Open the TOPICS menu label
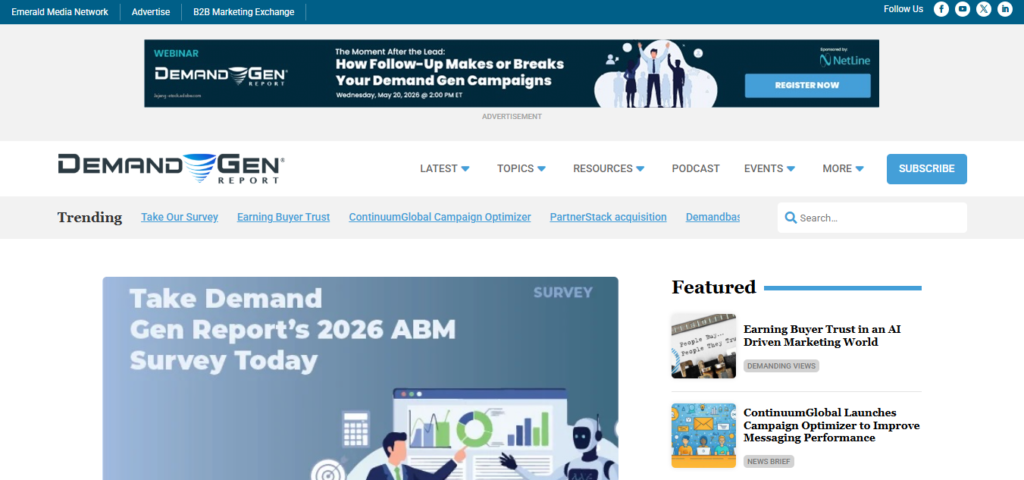 point(515,168)
